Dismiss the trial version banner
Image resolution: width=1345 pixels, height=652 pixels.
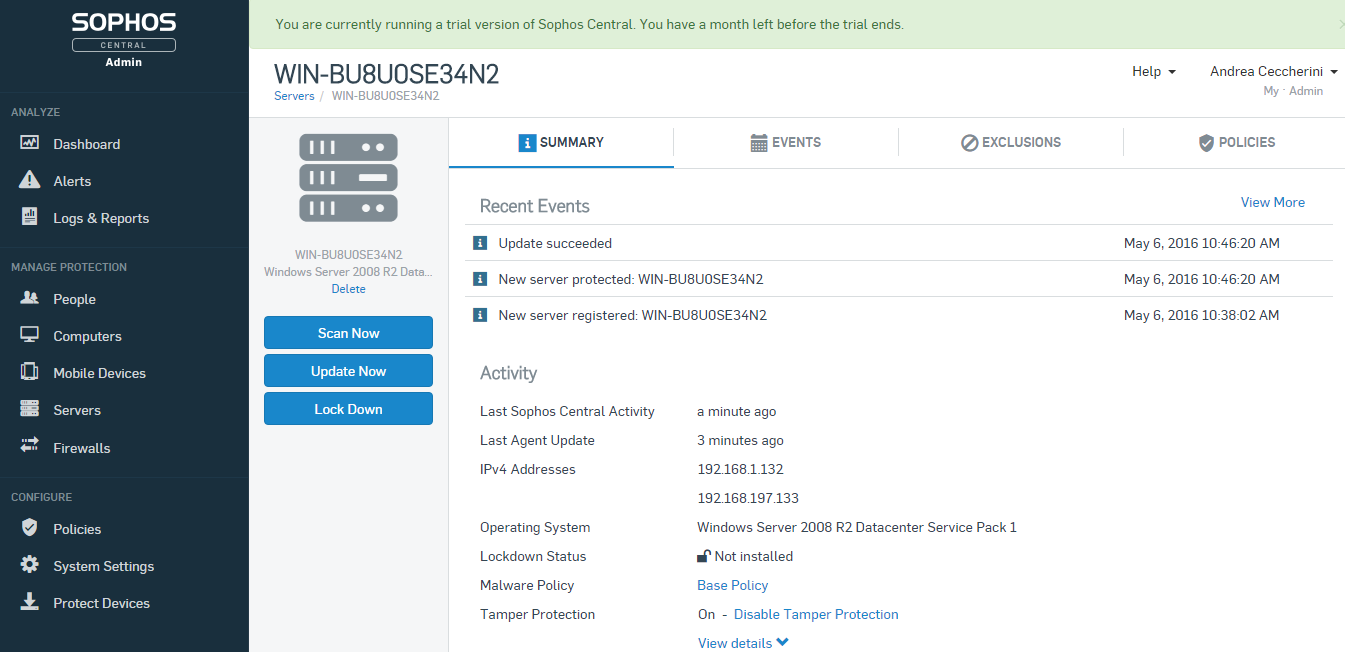1340,24
